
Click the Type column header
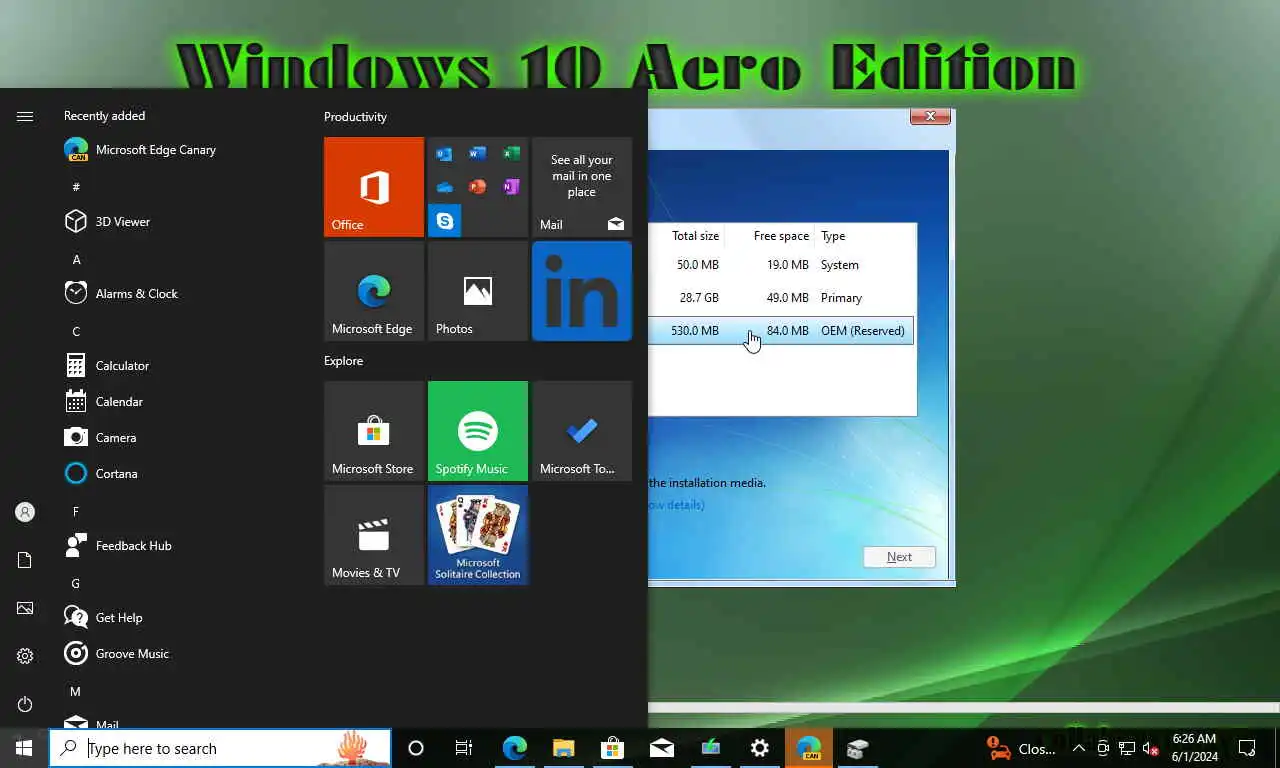pos(833,236)
